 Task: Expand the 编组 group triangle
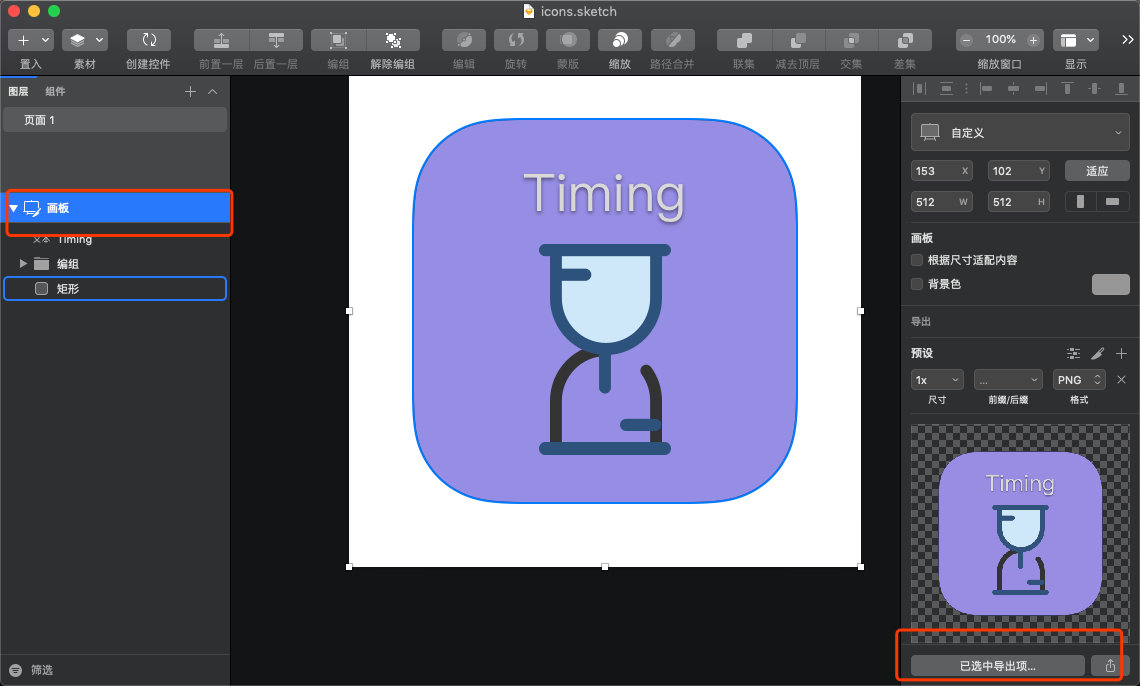23,263
